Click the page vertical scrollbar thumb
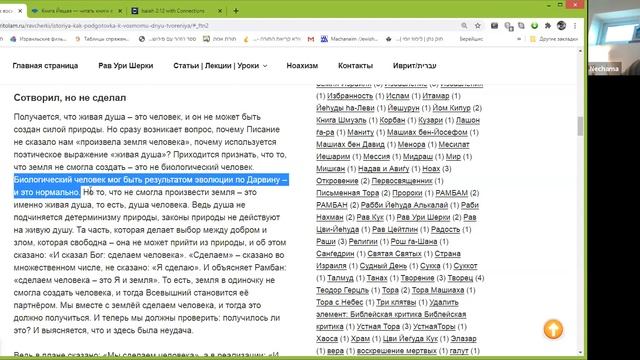This screenshot has height=360, width=640. point(580,126)
